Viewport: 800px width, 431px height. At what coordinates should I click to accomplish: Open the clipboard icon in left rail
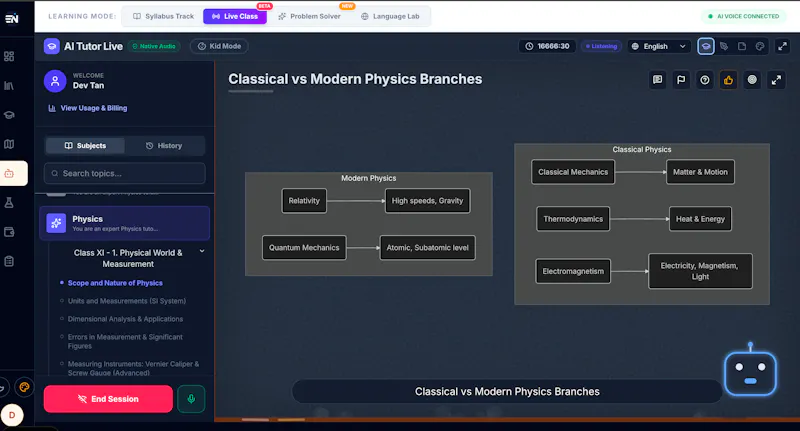click(9, 261)
